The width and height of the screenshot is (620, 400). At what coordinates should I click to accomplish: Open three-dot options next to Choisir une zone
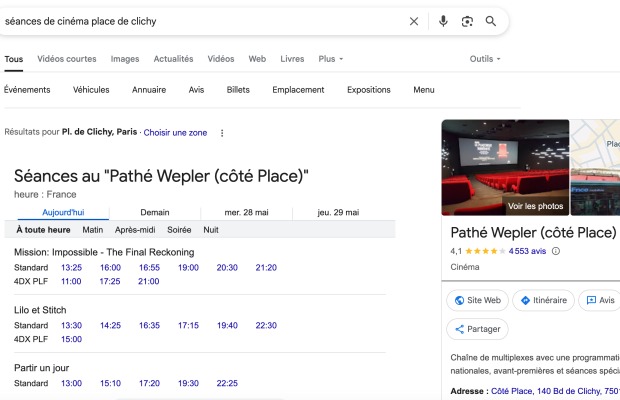(222, 133)
